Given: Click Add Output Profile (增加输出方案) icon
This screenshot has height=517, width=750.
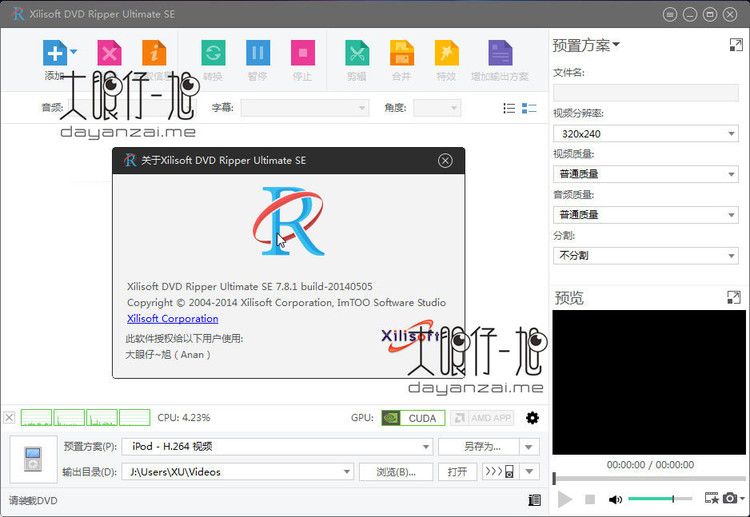Looking at the screenshot, I should point(500,53).
